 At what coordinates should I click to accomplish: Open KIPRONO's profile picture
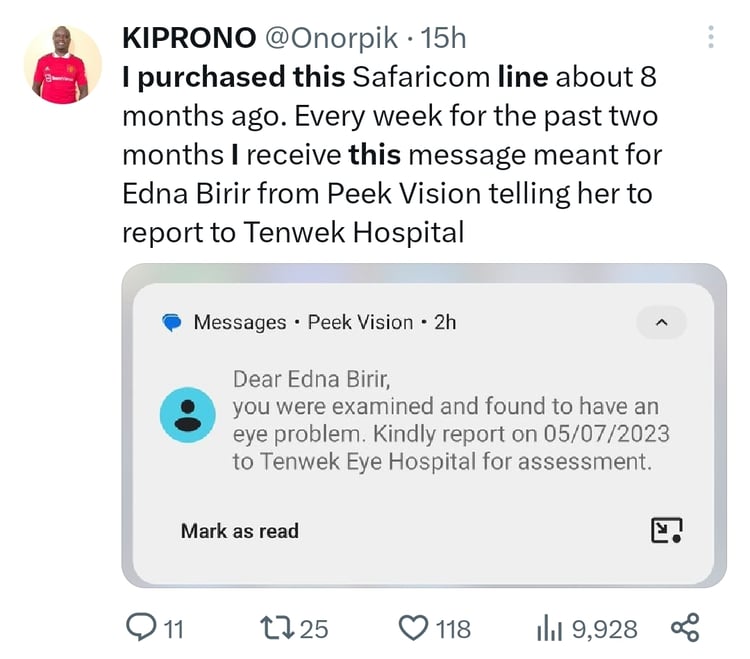(62, 64)
